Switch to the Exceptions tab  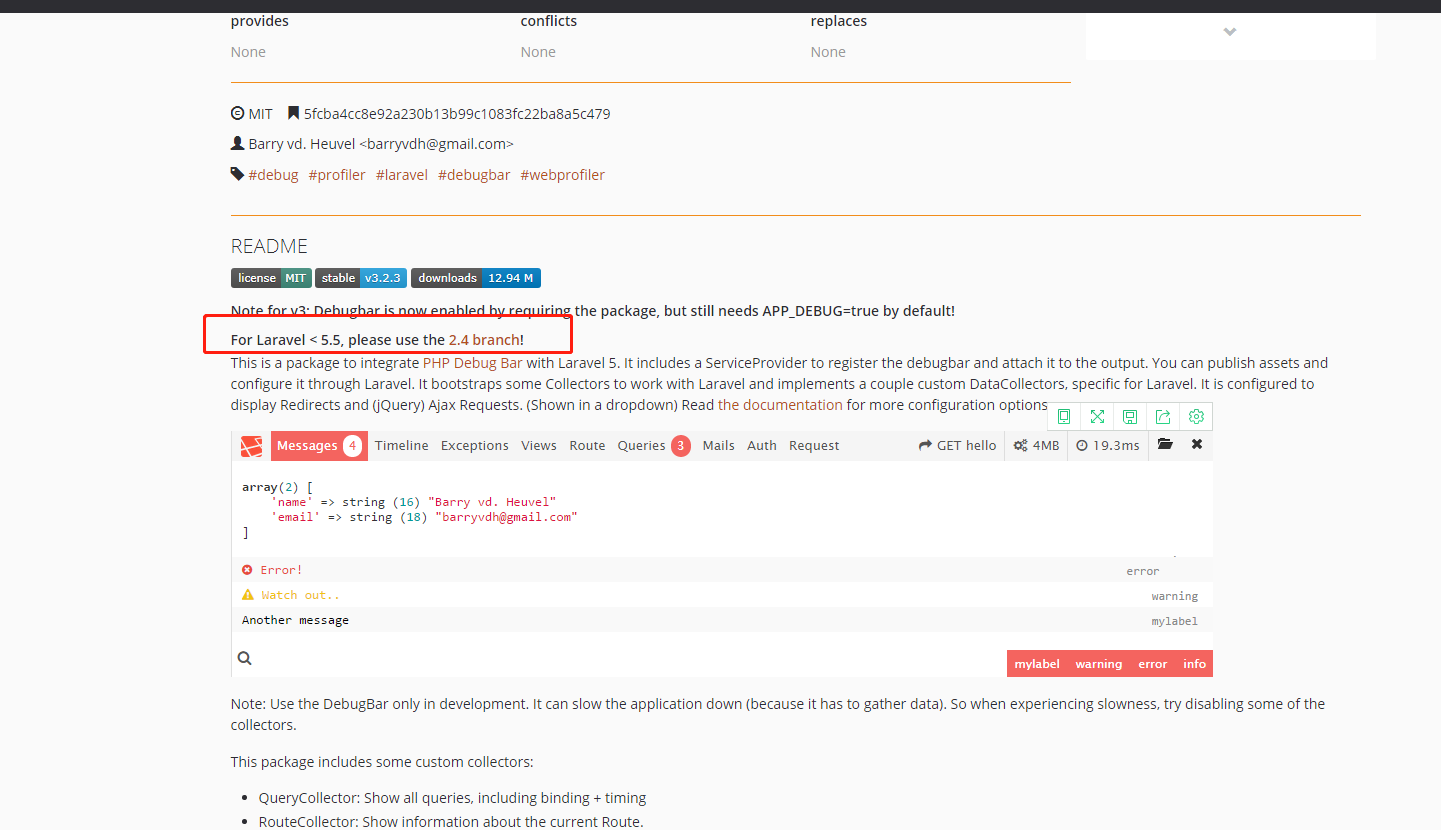tap(475, 446)
